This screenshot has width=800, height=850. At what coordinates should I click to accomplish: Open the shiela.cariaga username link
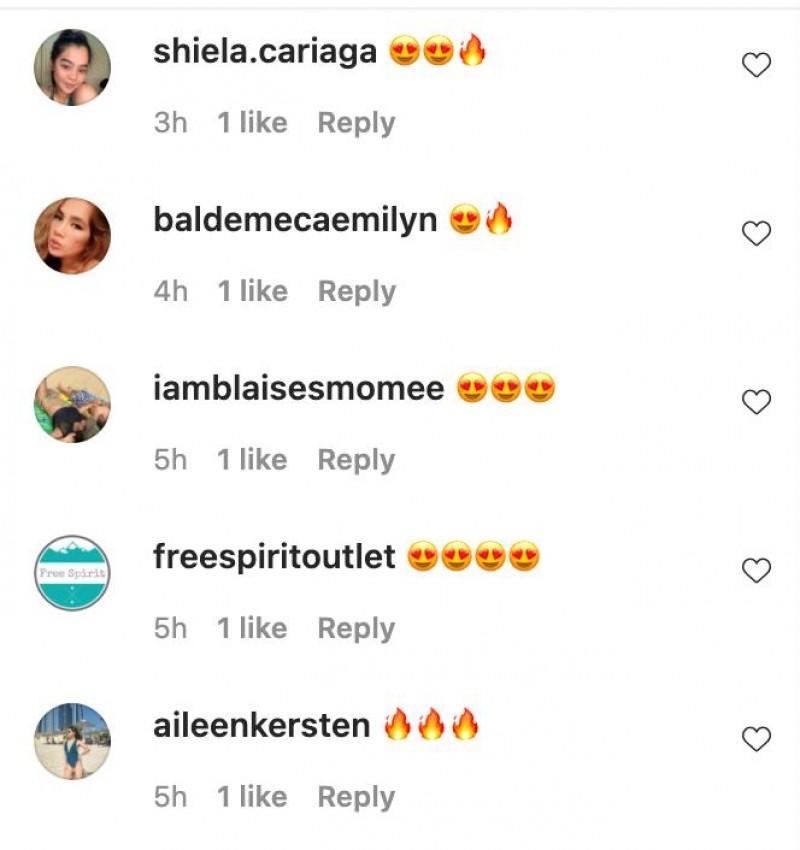tap(265, 52)
